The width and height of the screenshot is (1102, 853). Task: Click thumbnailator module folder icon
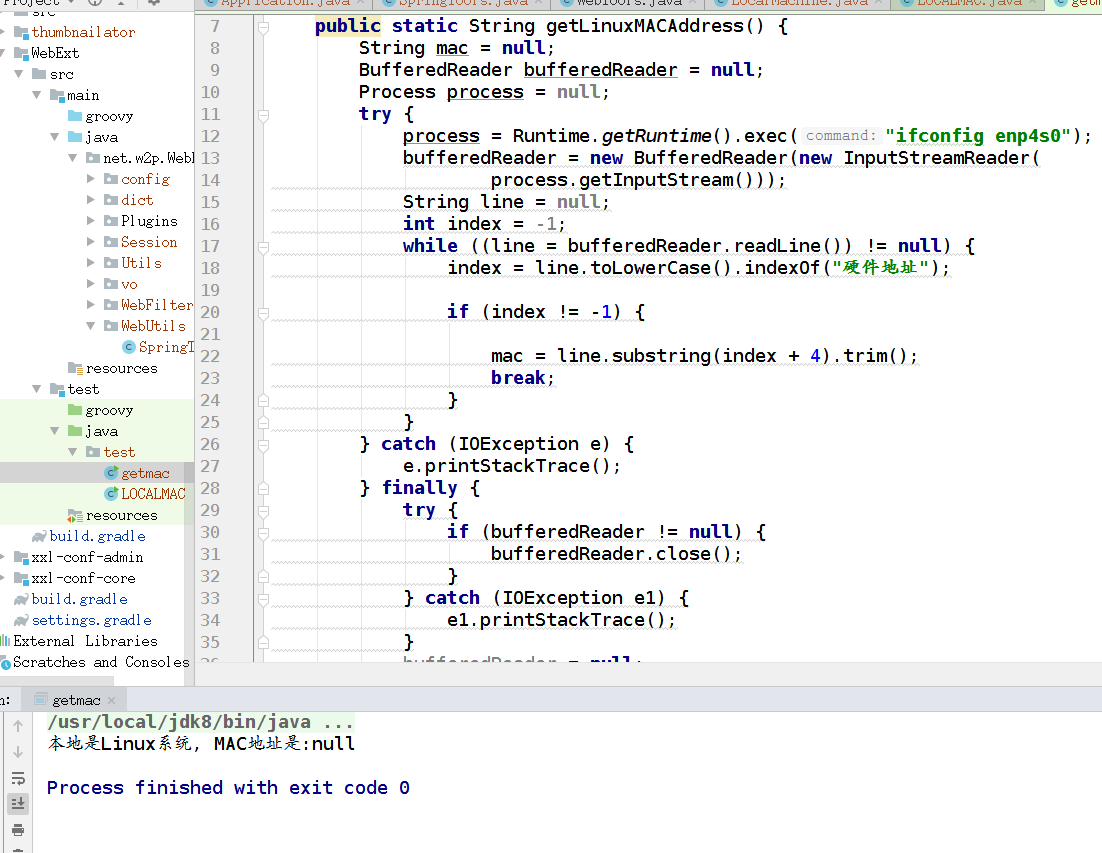(x=21, y=32)
